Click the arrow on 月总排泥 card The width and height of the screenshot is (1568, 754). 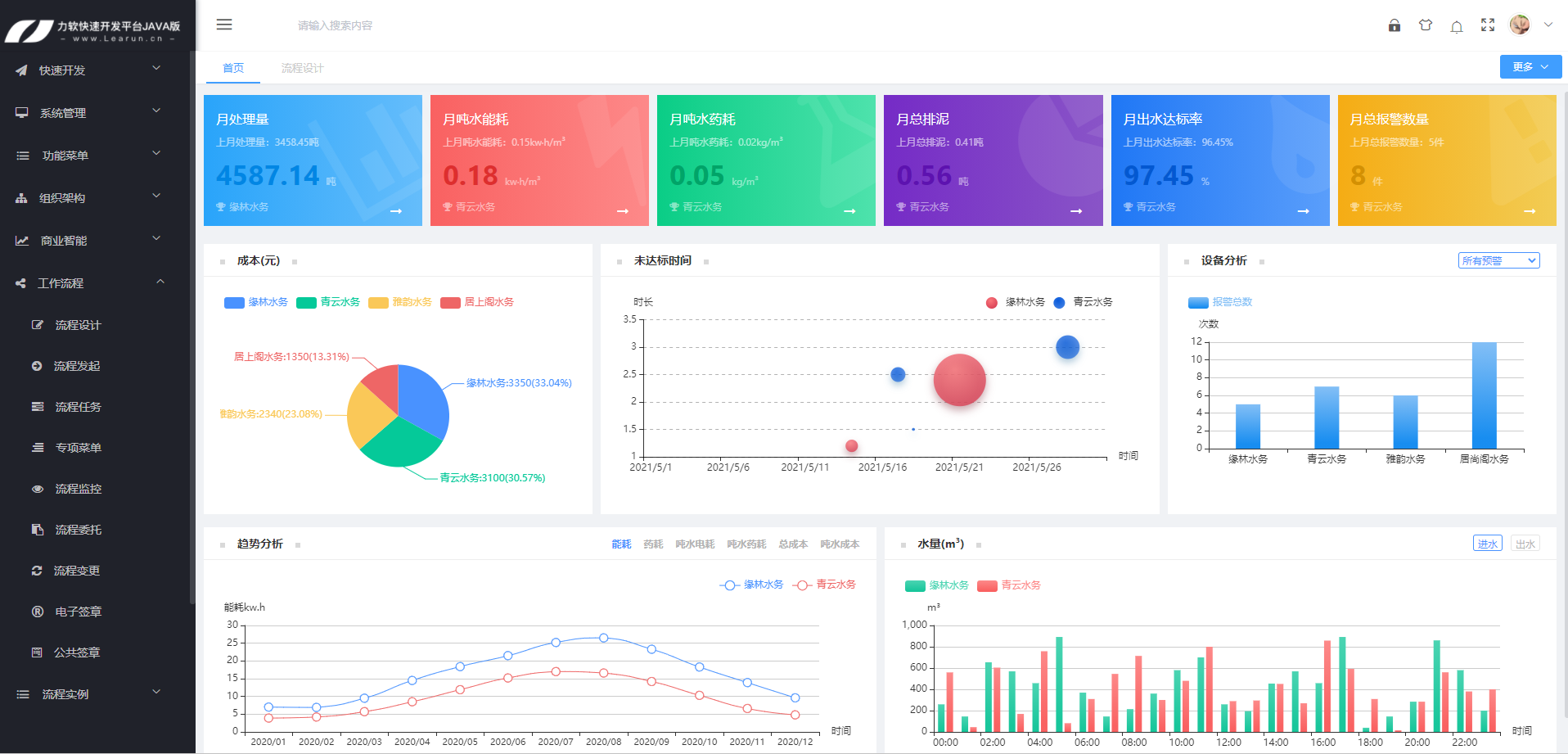[1076, 211]
